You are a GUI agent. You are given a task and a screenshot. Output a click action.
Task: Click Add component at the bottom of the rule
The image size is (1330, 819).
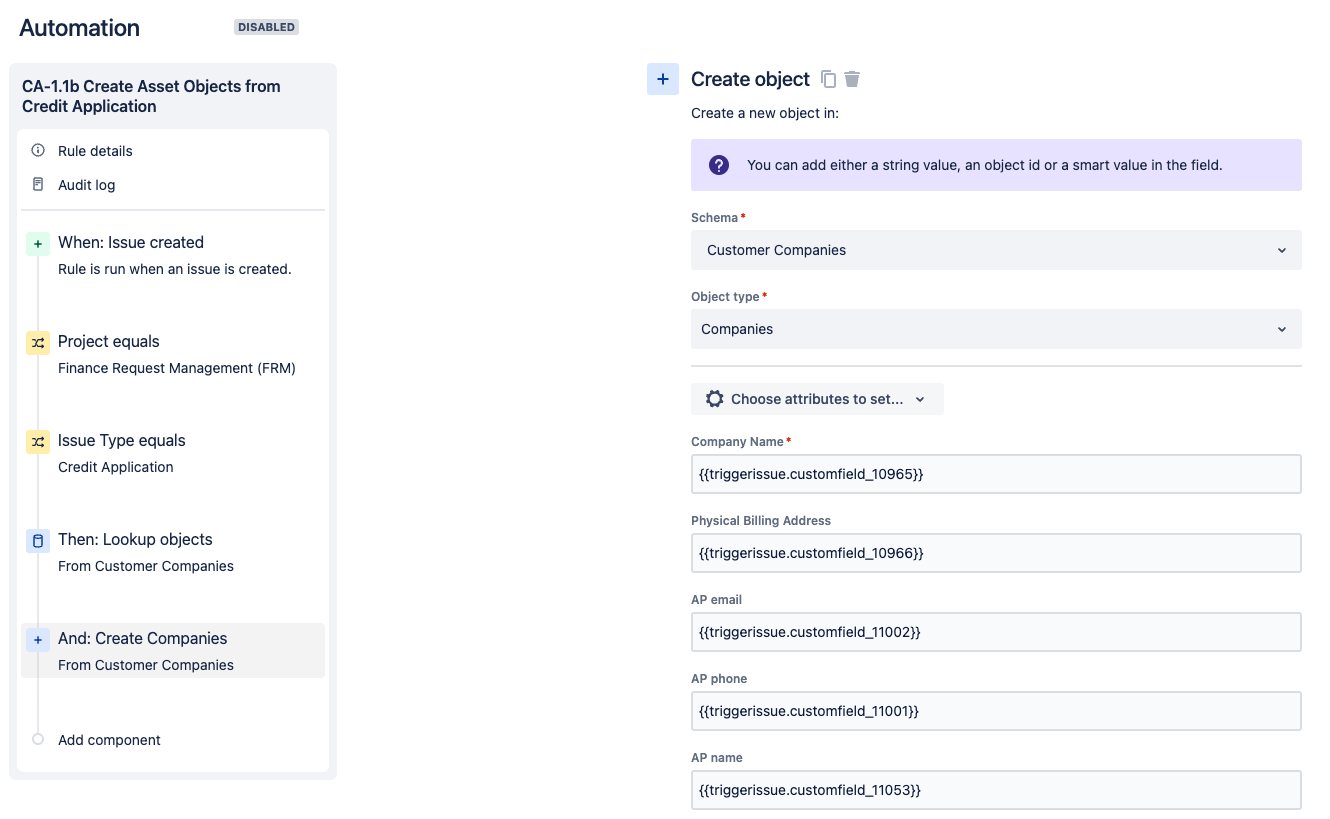click(x=108, y=740)
